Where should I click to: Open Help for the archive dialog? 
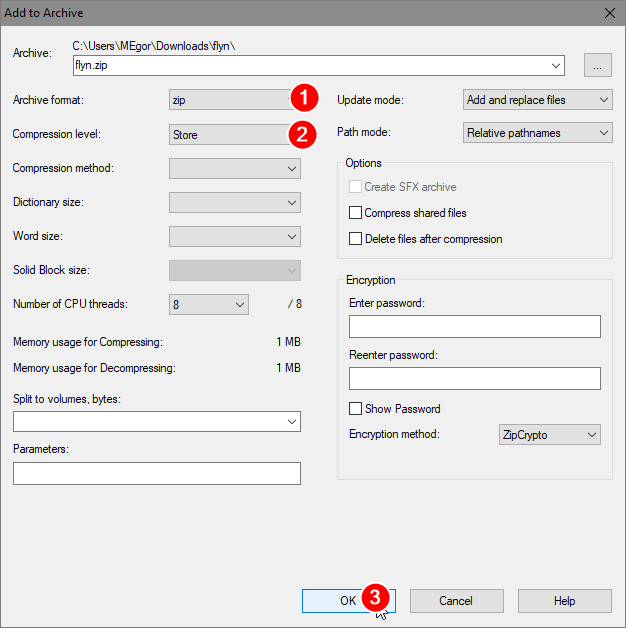[x=564, y=601]
